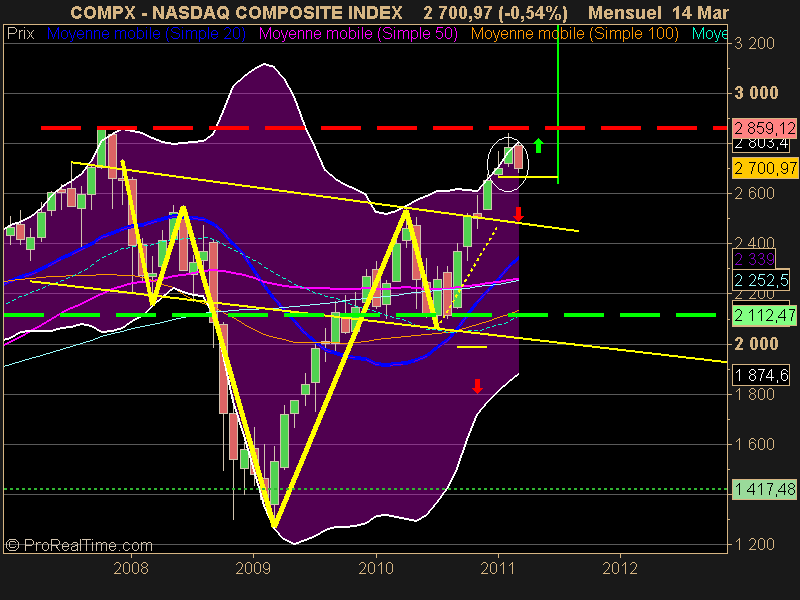Click the red price tag 2 859,12
Viewport: 800px width, 600px height.
pyautogui.click(x=764, y=128)
